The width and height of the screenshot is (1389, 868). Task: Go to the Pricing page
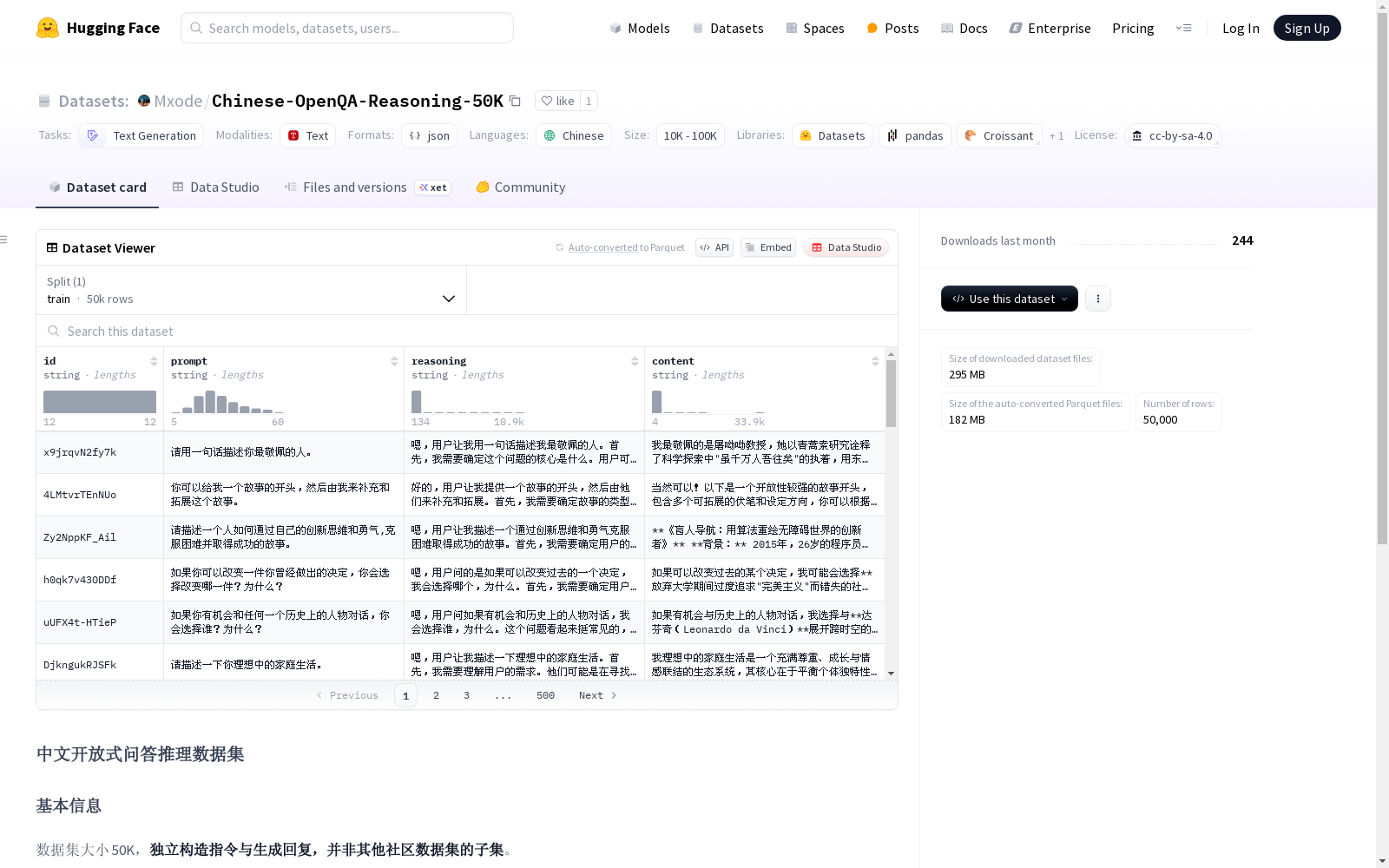coord(1133,28)
